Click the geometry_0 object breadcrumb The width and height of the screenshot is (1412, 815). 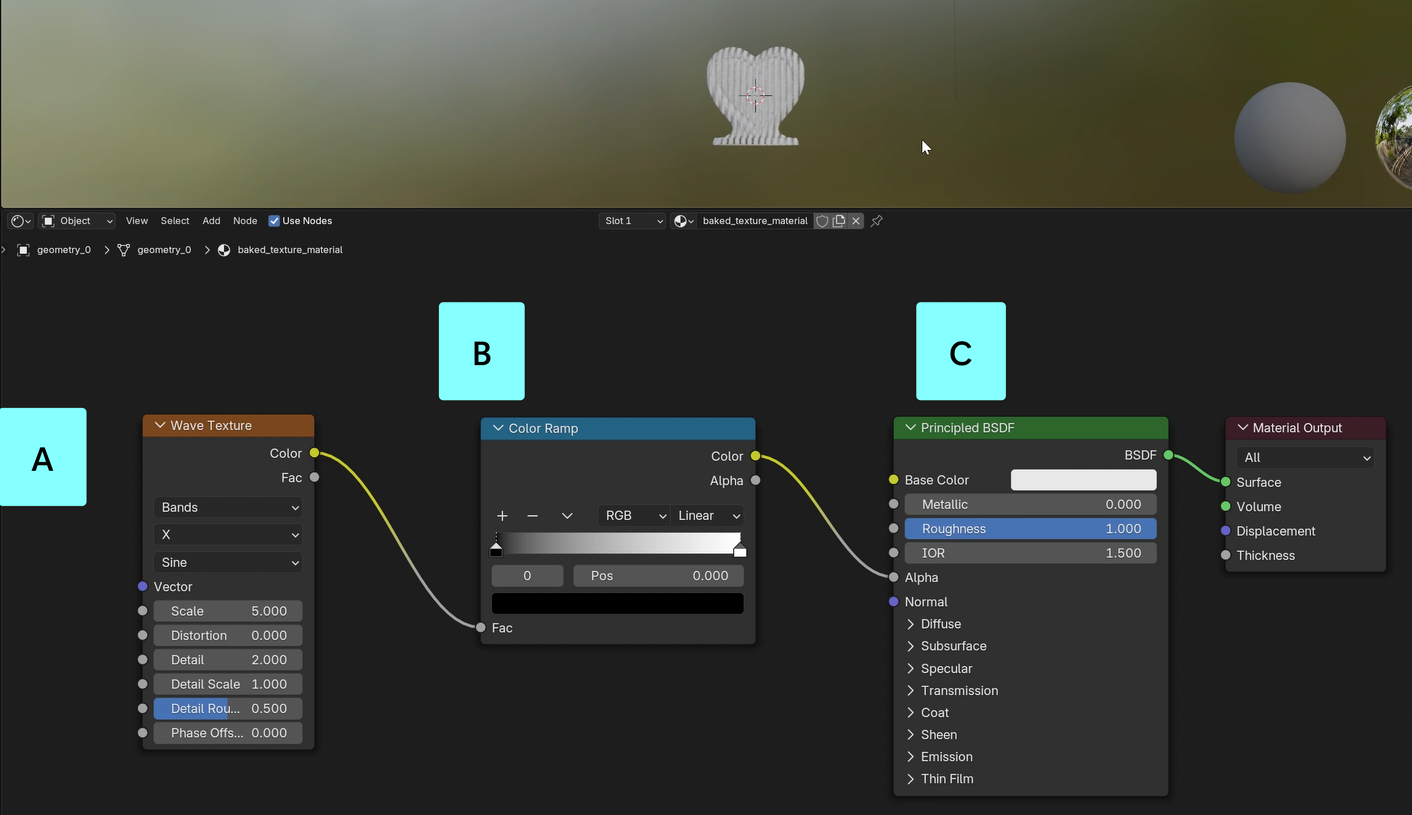[x=63, y=250]
